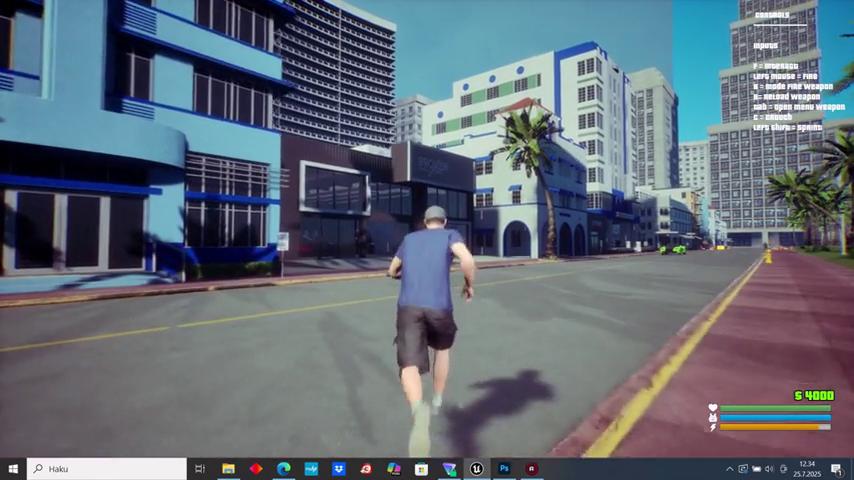Click the green car down the street
The width and height of the screenshot is (854, 480).
click(x=679, y=250)
